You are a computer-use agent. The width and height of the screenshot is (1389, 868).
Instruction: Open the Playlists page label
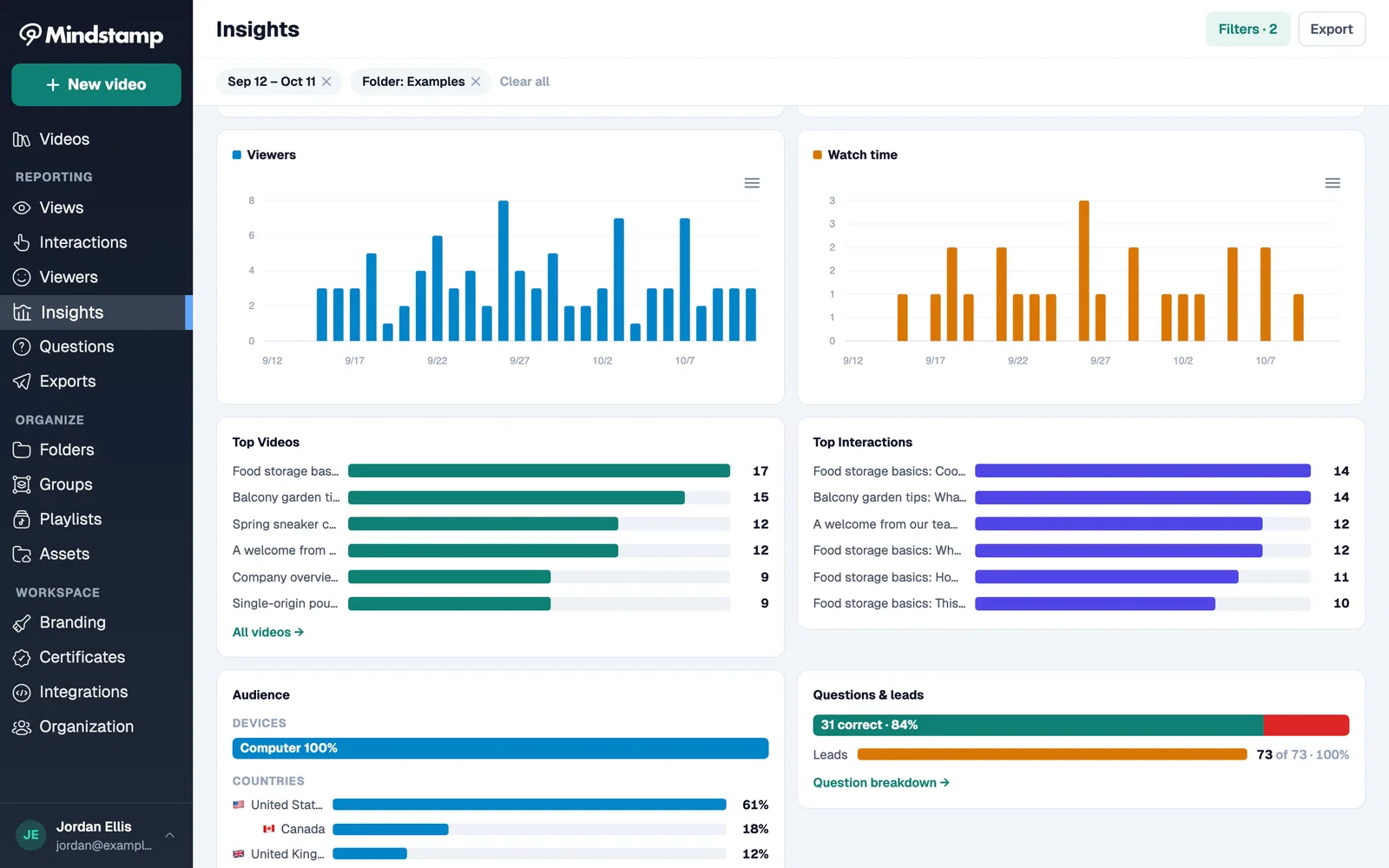(x=70, y=520)
